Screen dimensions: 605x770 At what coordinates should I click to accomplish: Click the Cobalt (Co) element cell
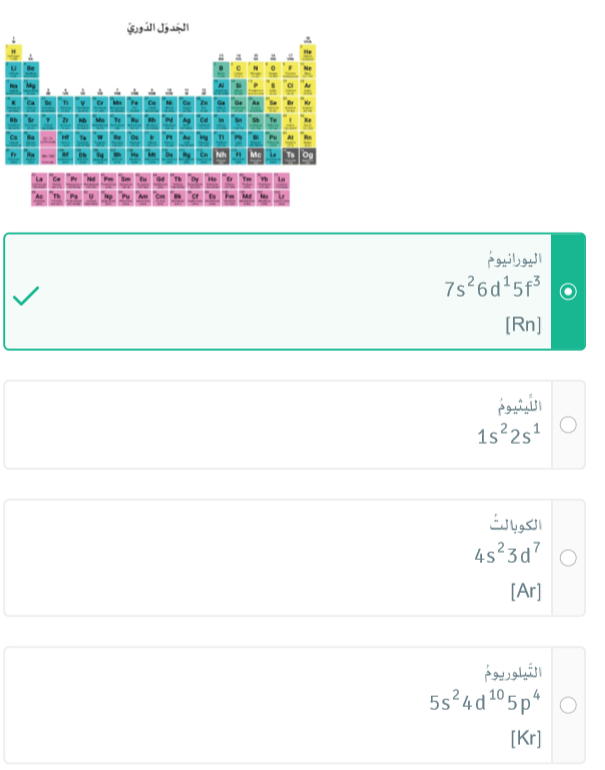pyautogui.click(x=152, y=103)
